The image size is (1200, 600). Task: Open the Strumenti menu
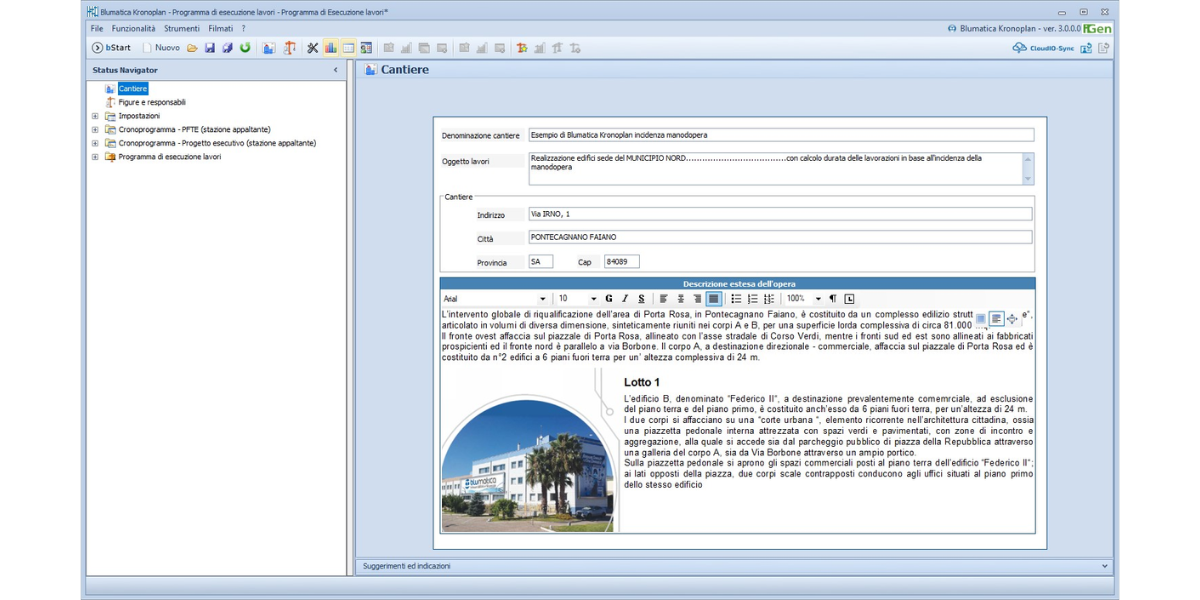click(x=182, y=29)
